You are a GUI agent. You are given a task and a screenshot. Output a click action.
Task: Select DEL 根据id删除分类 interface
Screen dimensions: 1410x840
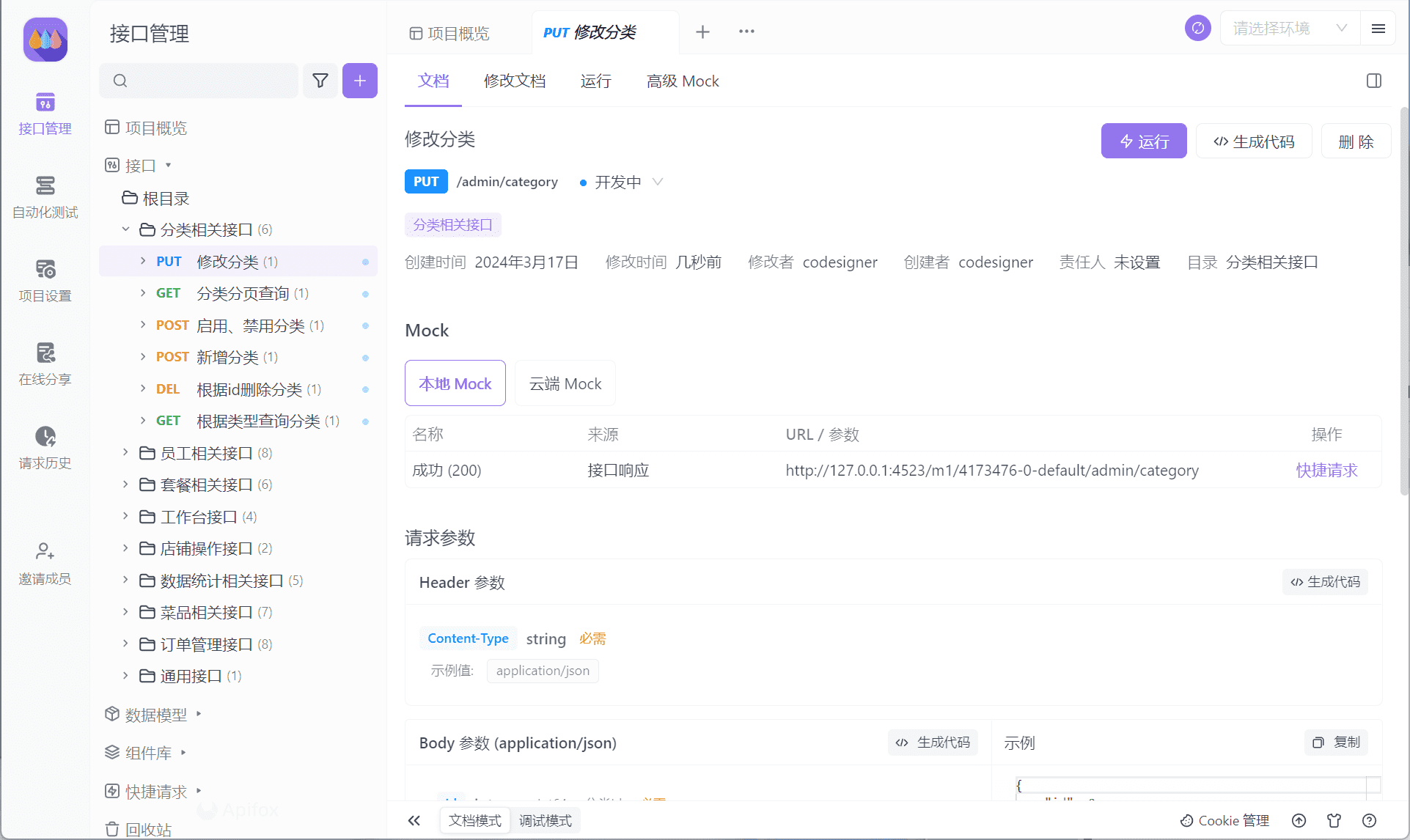pos(238,389)
